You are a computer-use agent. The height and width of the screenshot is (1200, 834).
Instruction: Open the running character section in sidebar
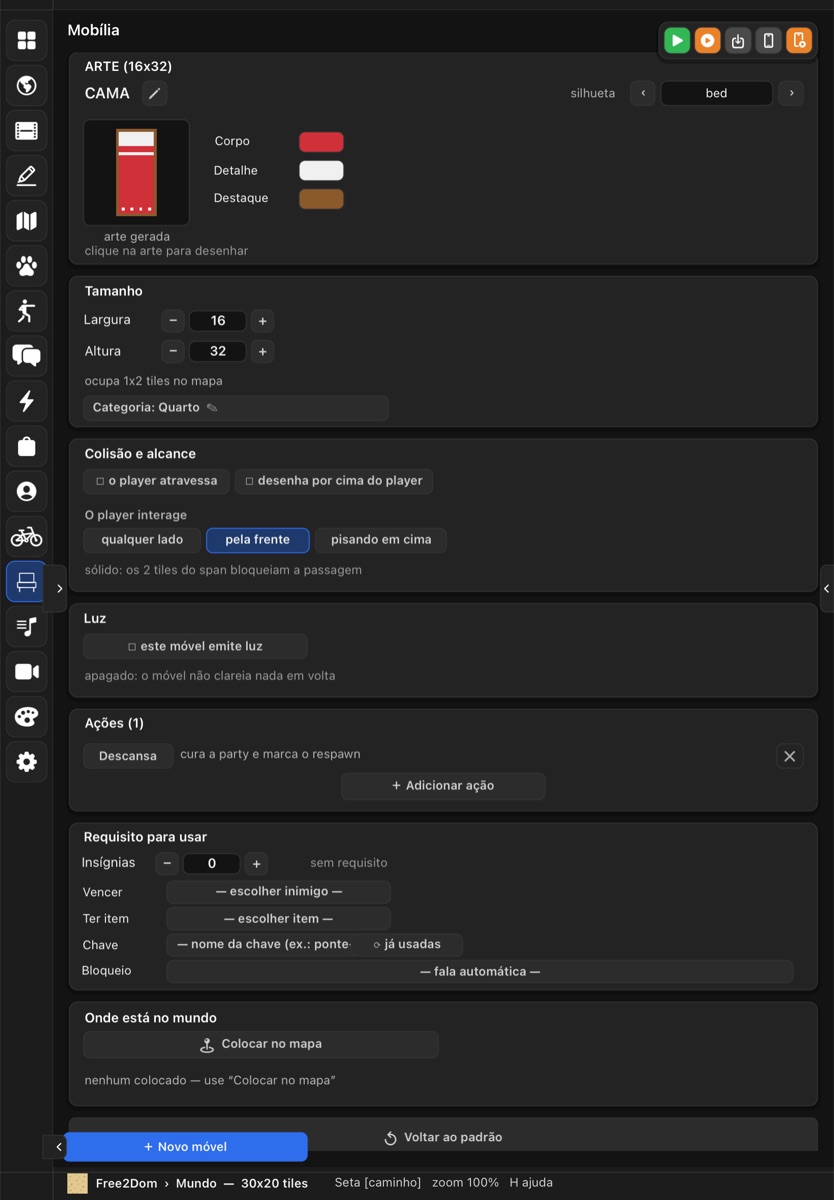(27, 311)
